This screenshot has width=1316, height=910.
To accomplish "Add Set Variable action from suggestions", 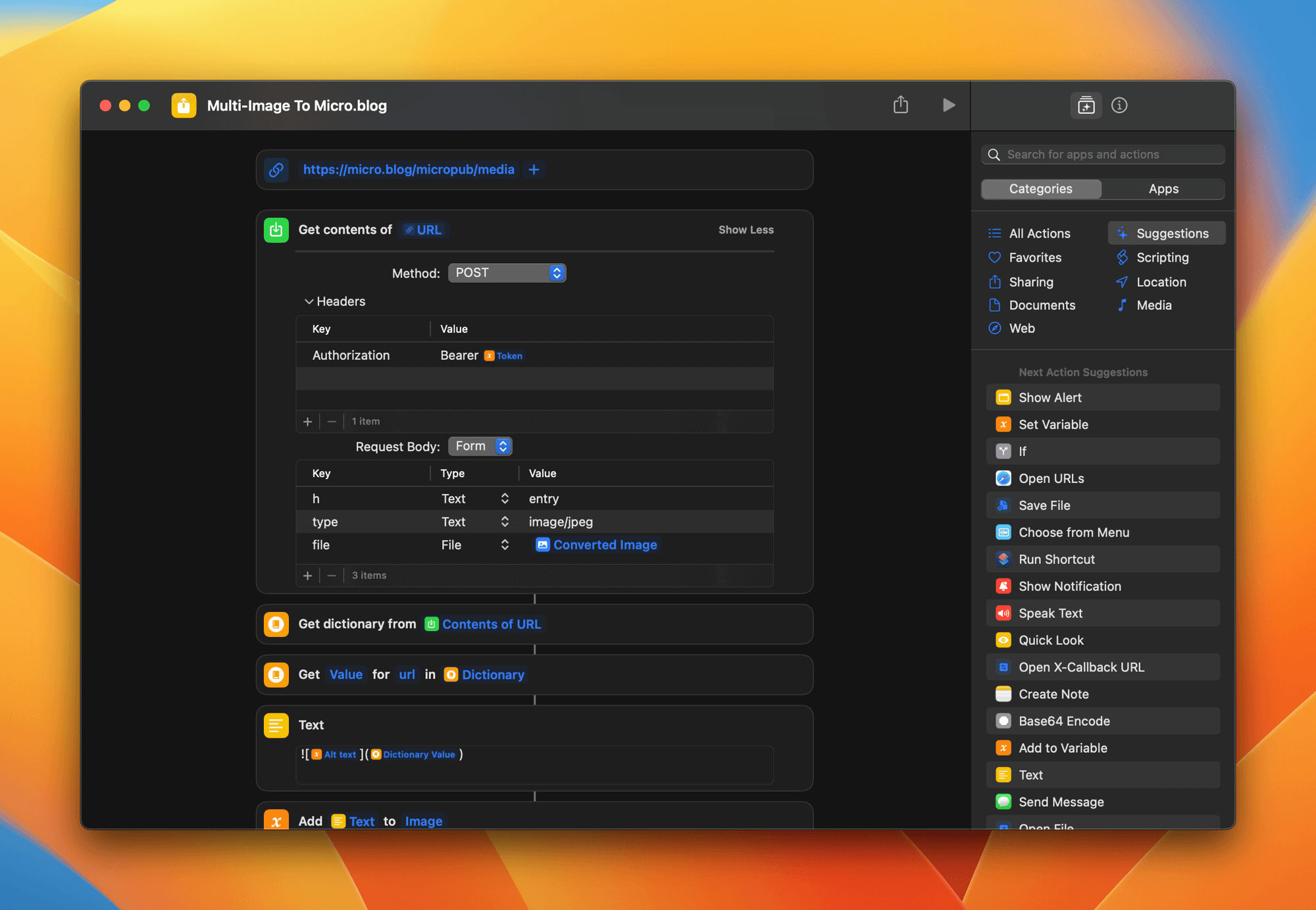I will (x=1103, y=424).
